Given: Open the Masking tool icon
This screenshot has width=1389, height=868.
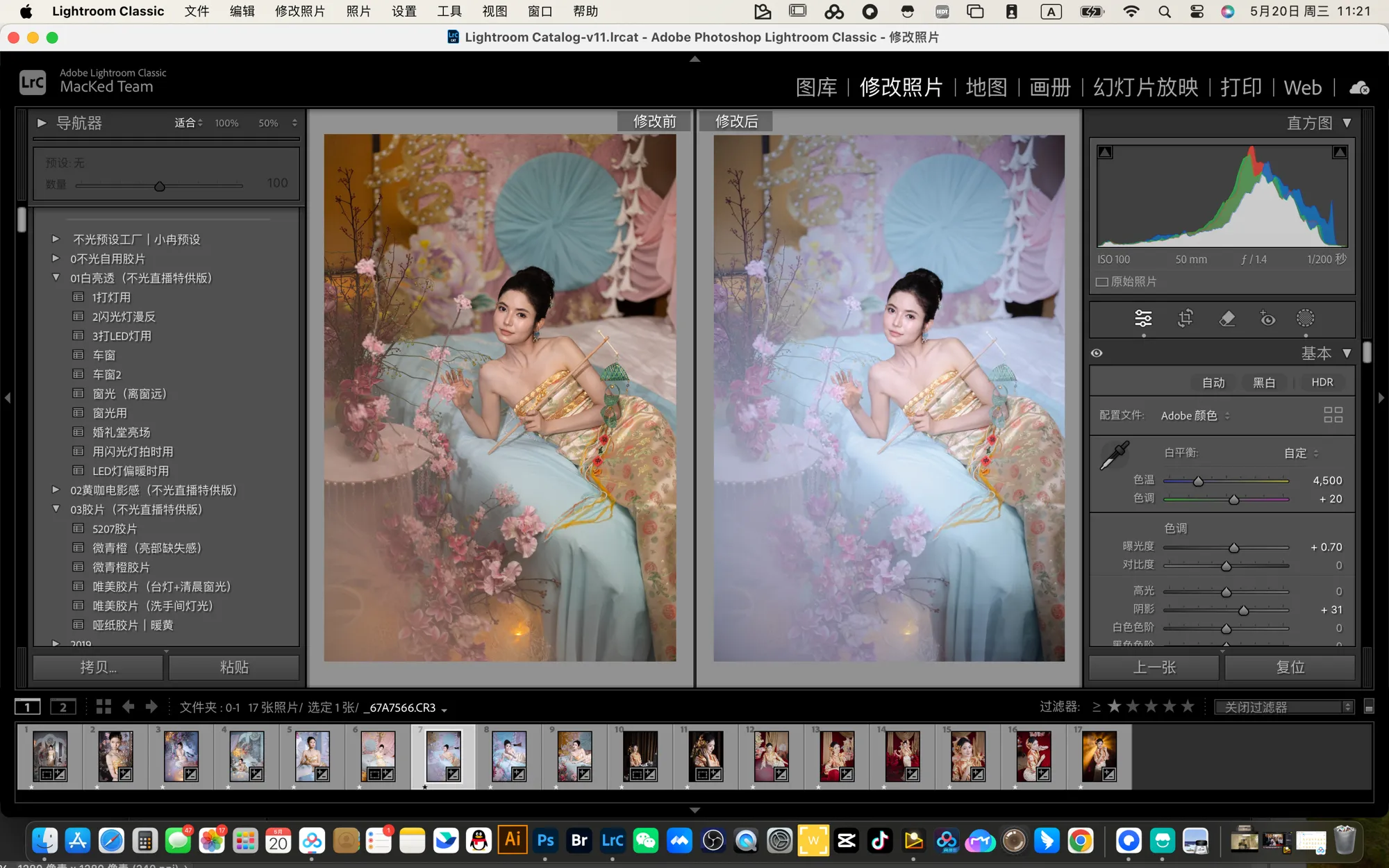Looking at the screenshot, I should 1306,319.
